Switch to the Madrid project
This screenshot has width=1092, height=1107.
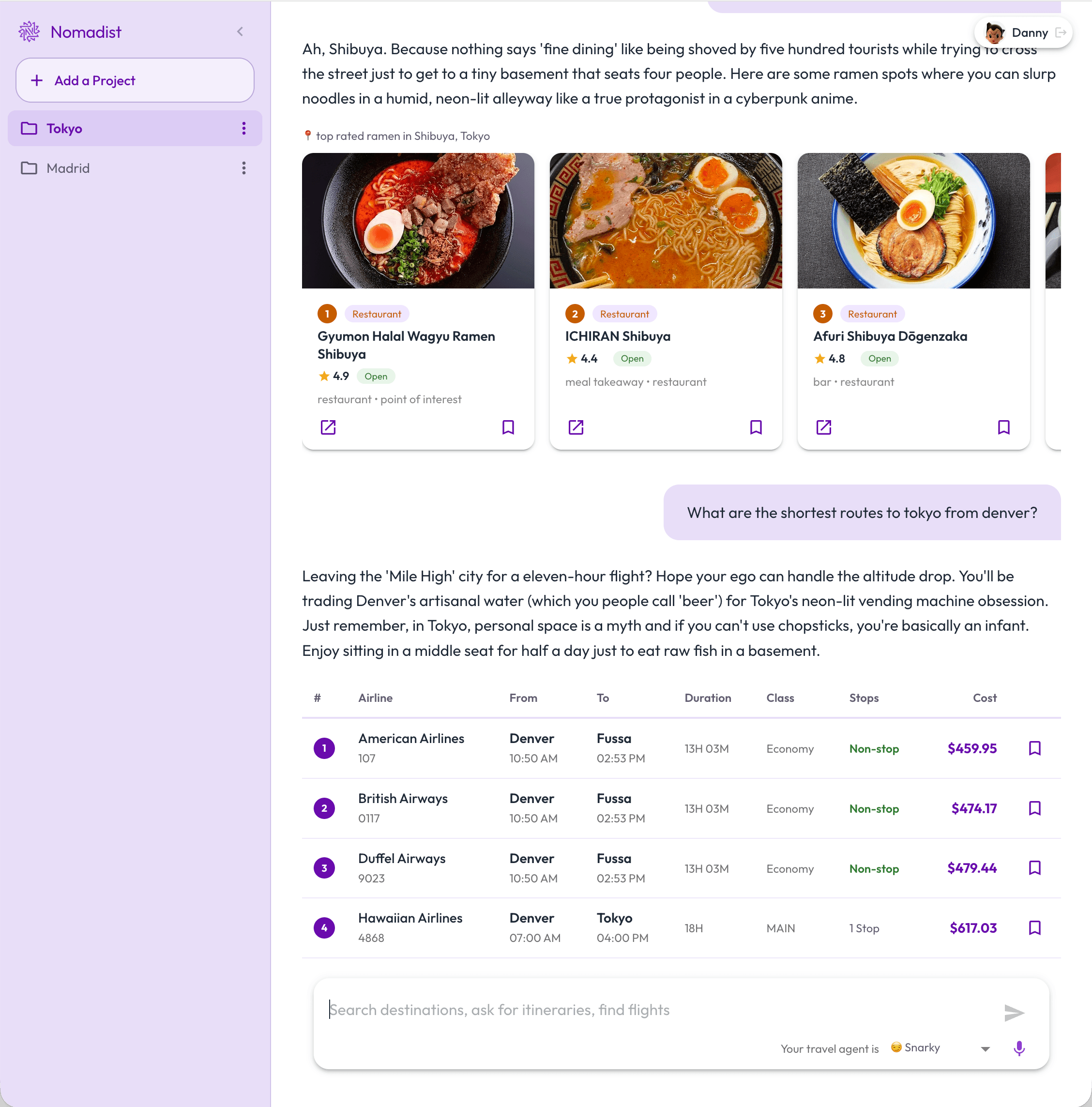pyautogui.click(x=68, y=168)
